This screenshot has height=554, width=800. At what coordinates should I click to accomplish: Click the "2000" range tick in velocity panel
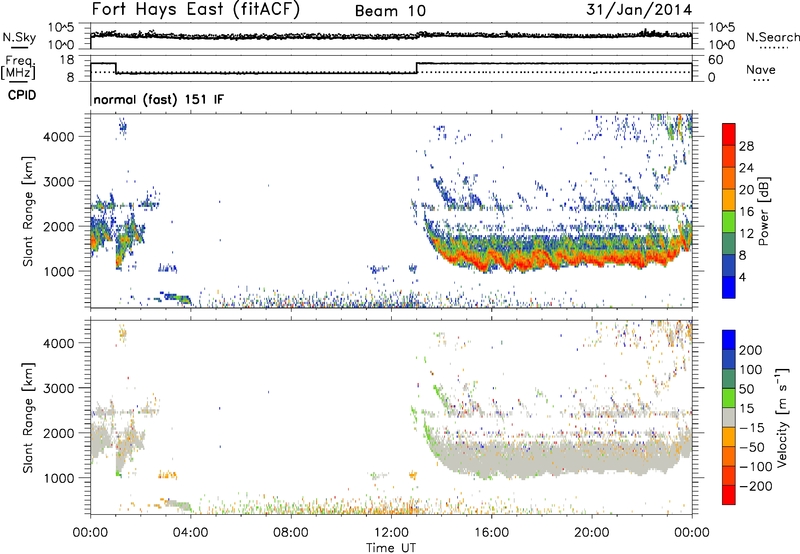point(58,433)
